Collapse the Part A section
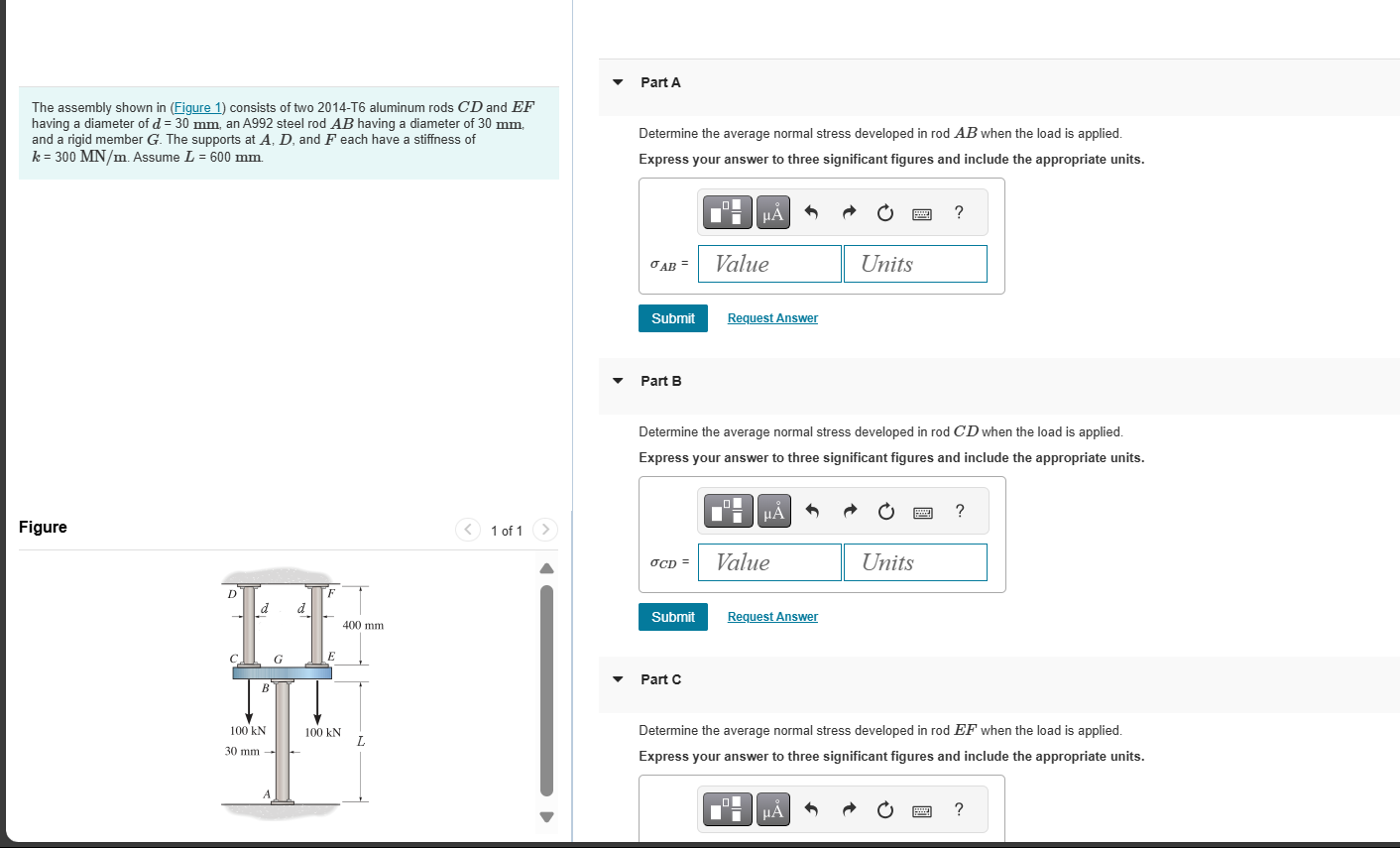Viewport: 1400px width, 848px height. pos(617,83)
